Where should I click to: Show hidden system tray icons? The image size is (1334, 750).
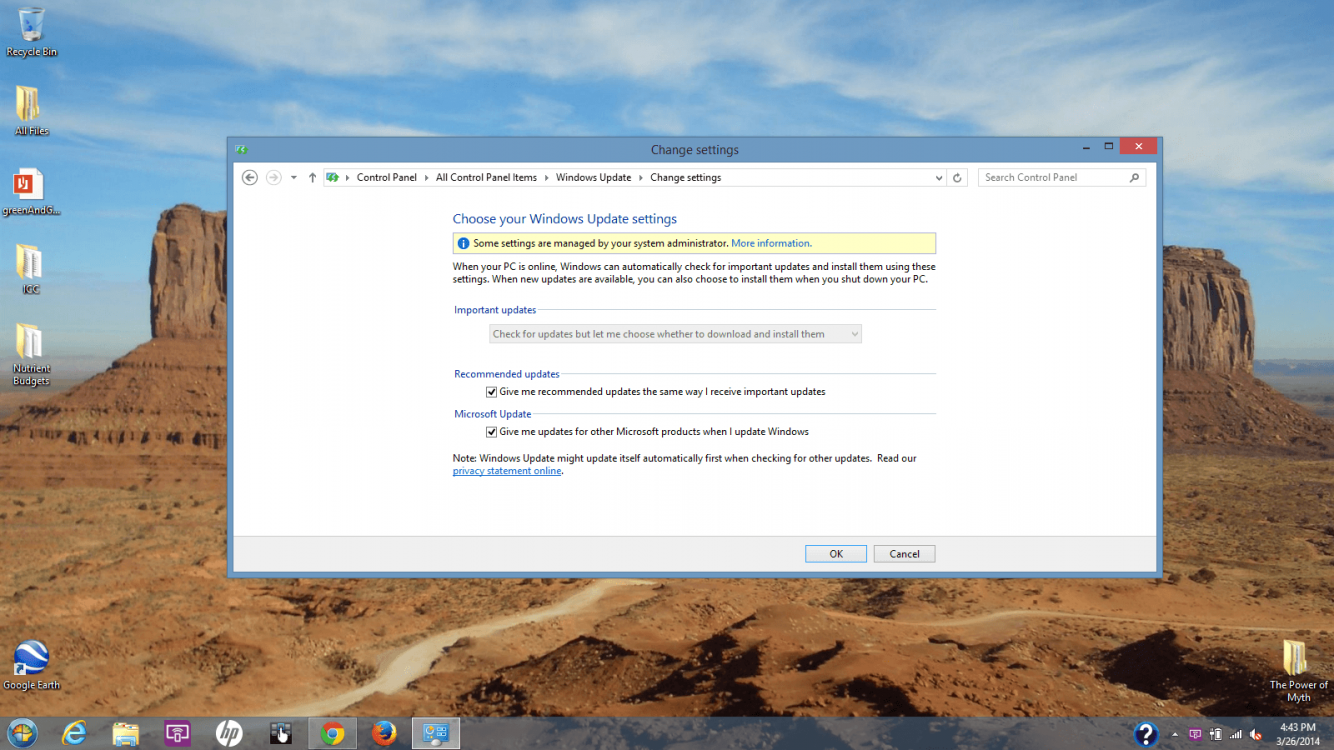[1175, 735]
